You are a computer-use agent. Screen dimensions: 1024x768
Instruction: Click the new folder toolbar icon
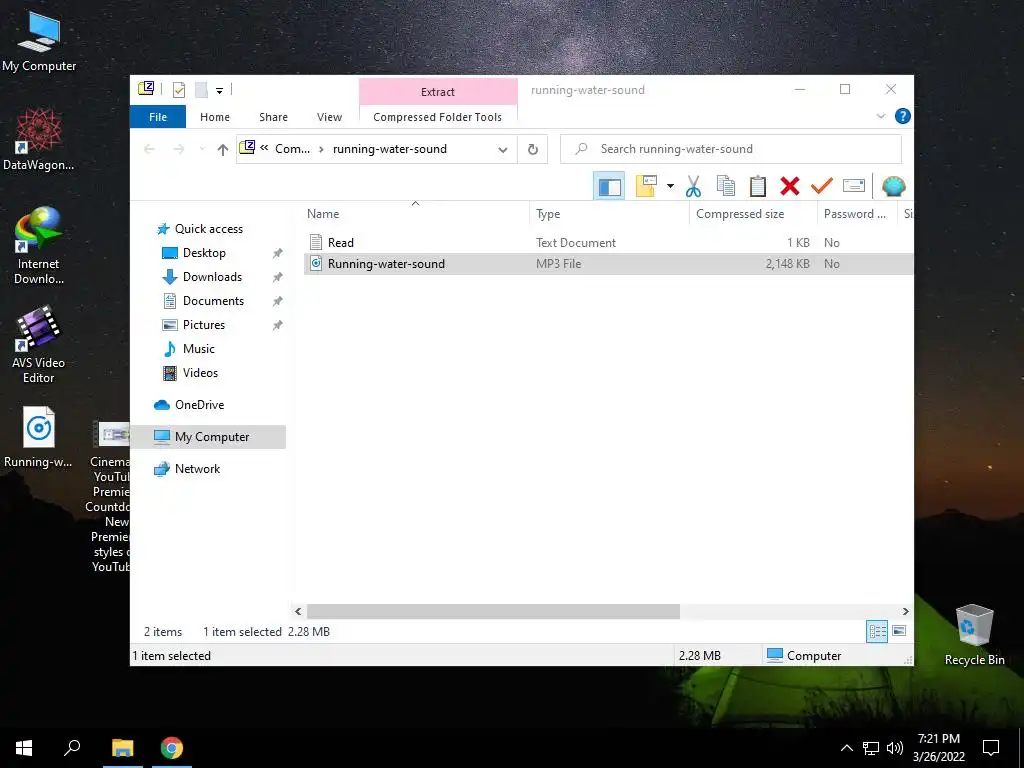[646, 186]
